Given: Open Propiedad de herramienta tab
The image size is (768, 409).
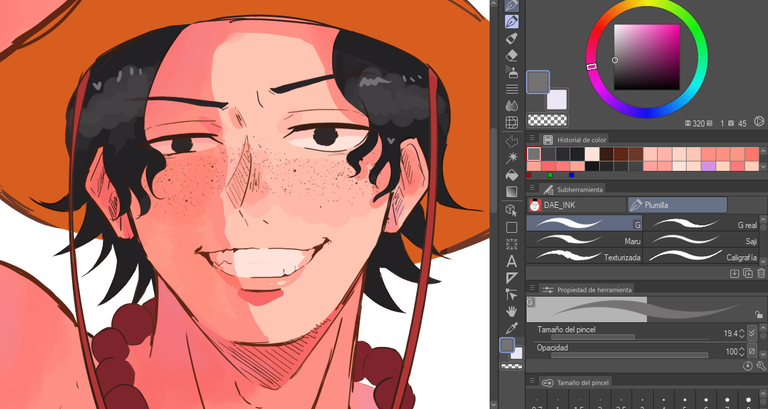Looking at the screenshot, I should pos(586,289).
